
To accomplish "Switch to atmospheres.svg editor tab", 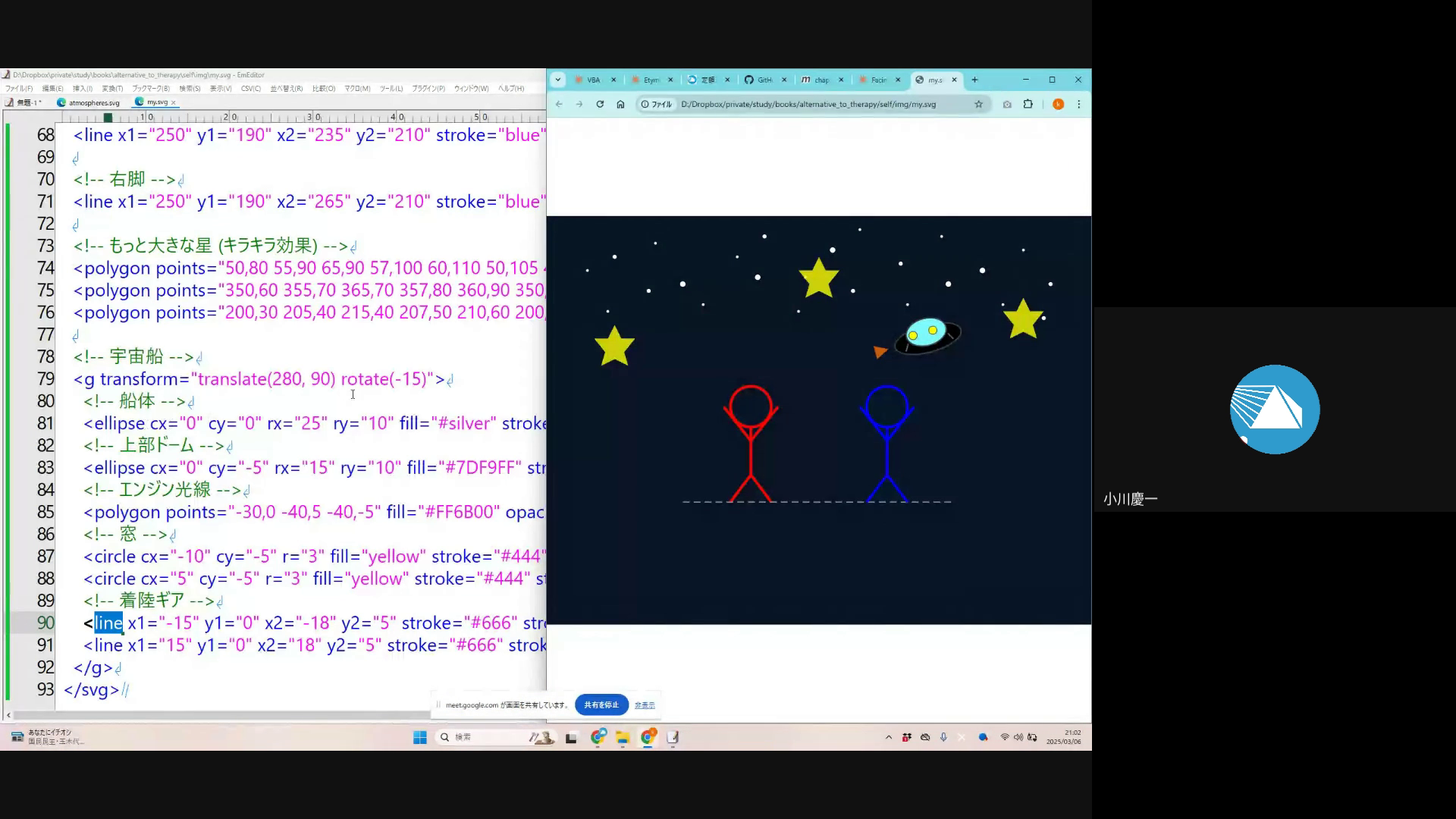I will coord(93,102).
